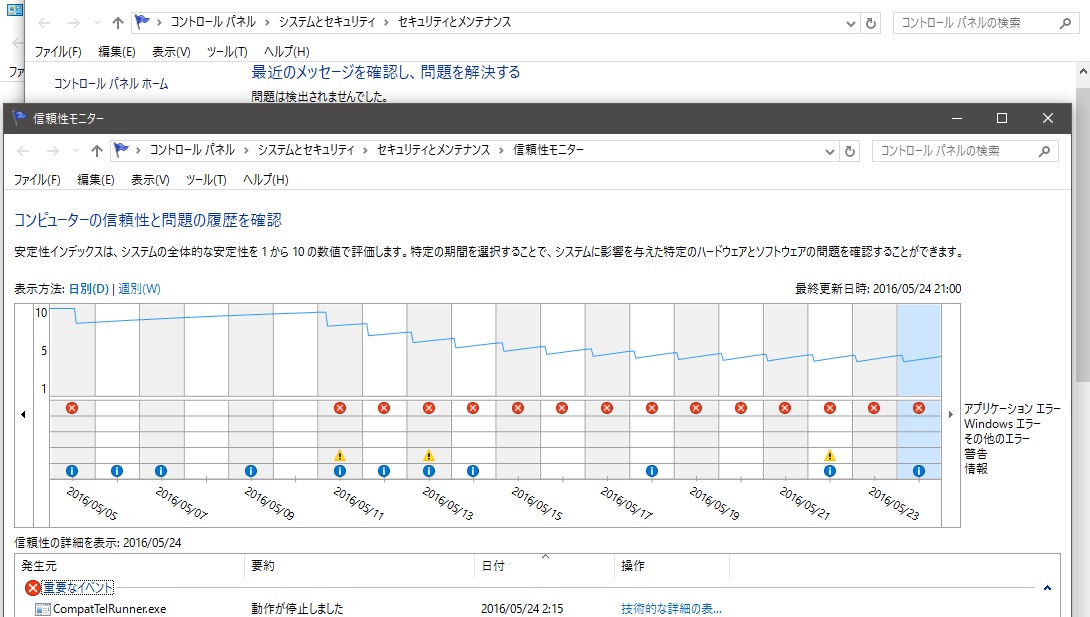Click application error icon for 2016/05/19

click(x=696, y=408)
